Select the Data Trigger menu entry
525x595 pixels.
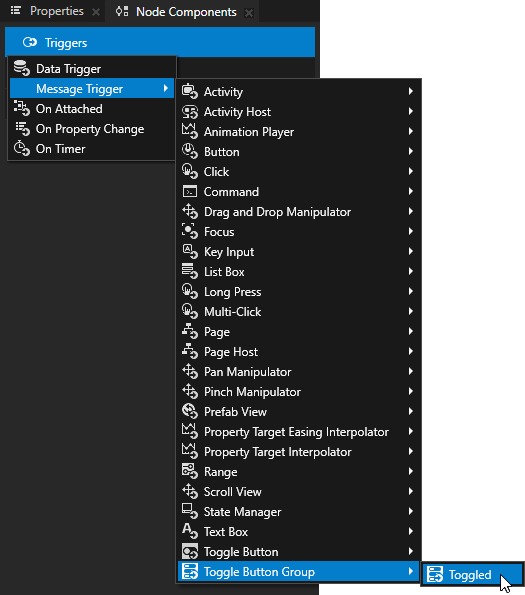coord(92,69)
